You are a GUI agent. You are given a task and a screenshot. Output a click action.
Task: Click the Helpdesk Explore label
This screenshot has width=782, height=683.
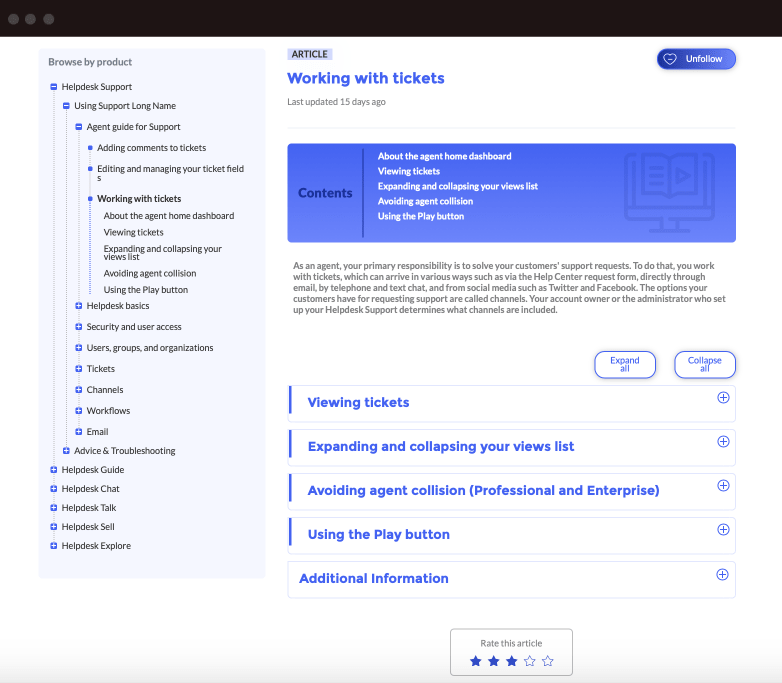click(x=96, y=546)
